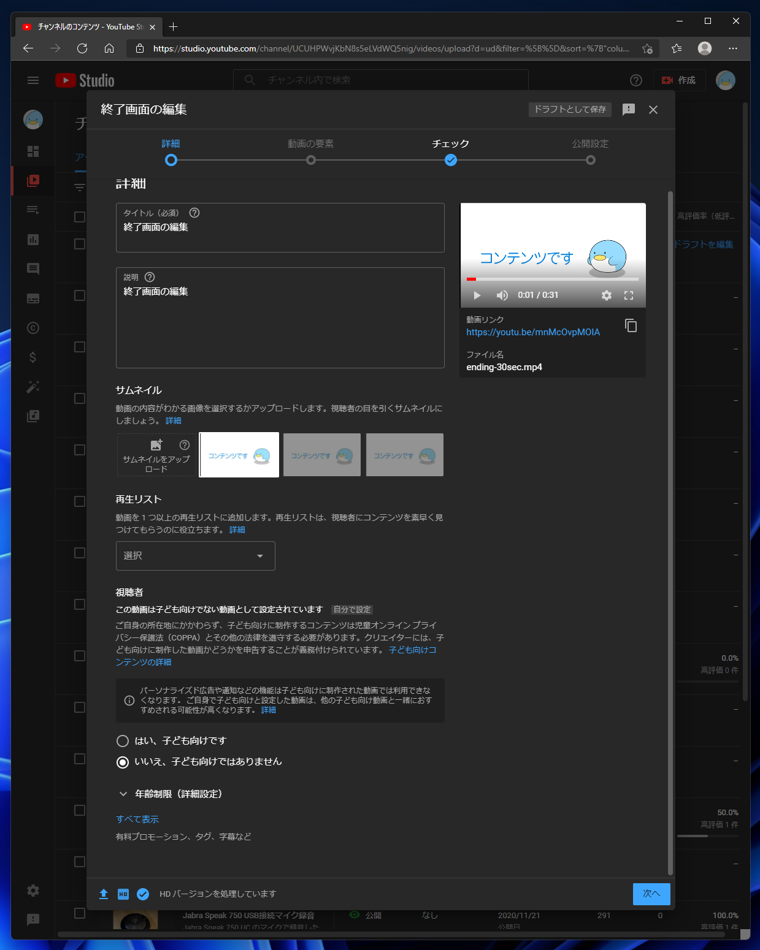Open the thumbnail upload help icon
760x950 pixels.
click(x=184, y=445)
